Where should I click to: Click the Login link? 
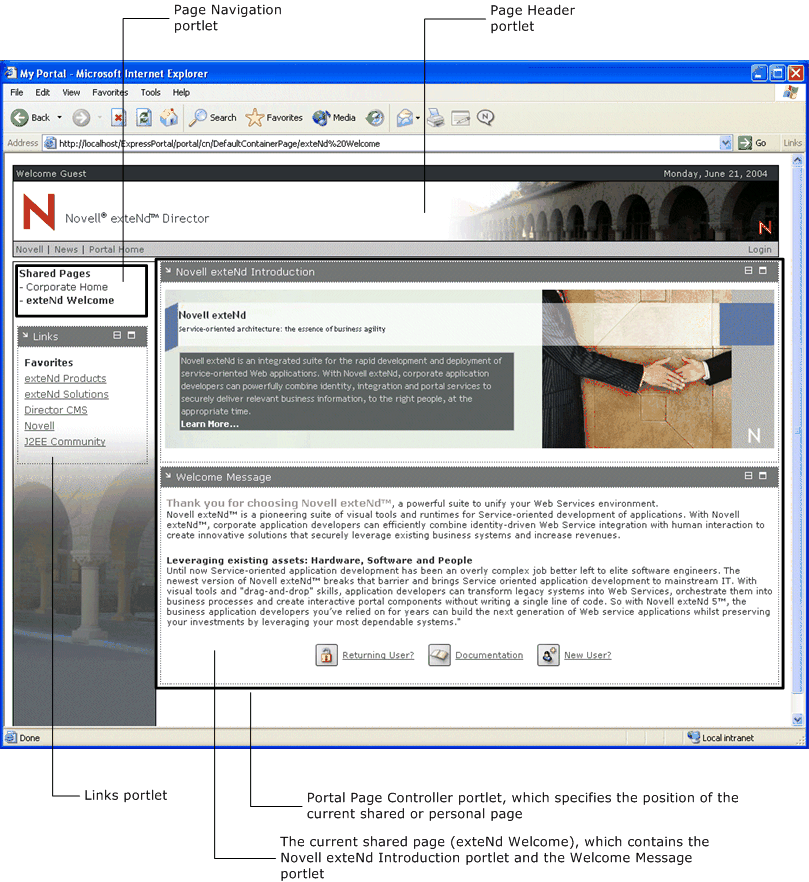click(x=759, y=249)
